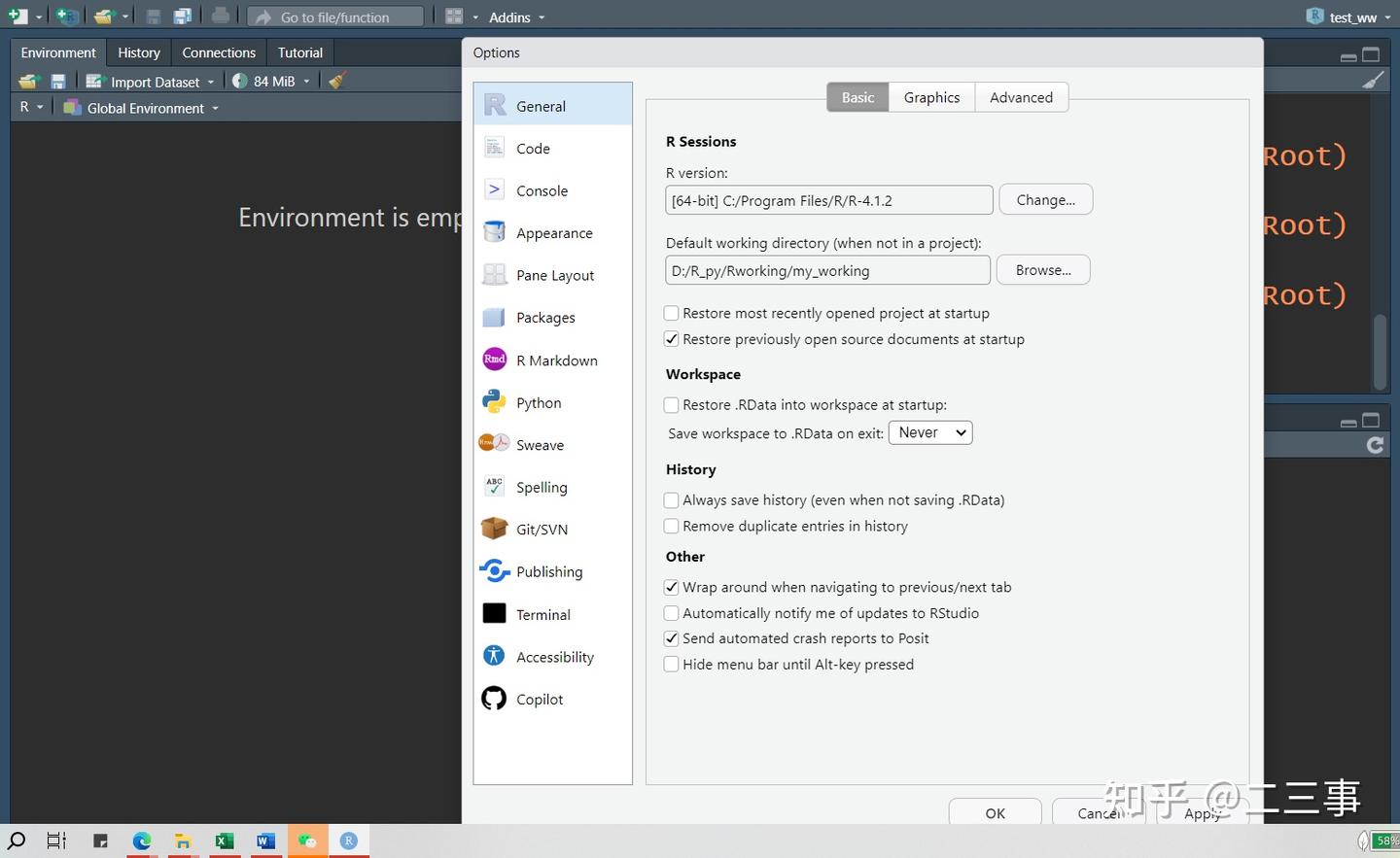Click the Create a Project icon

coord(67,17)
